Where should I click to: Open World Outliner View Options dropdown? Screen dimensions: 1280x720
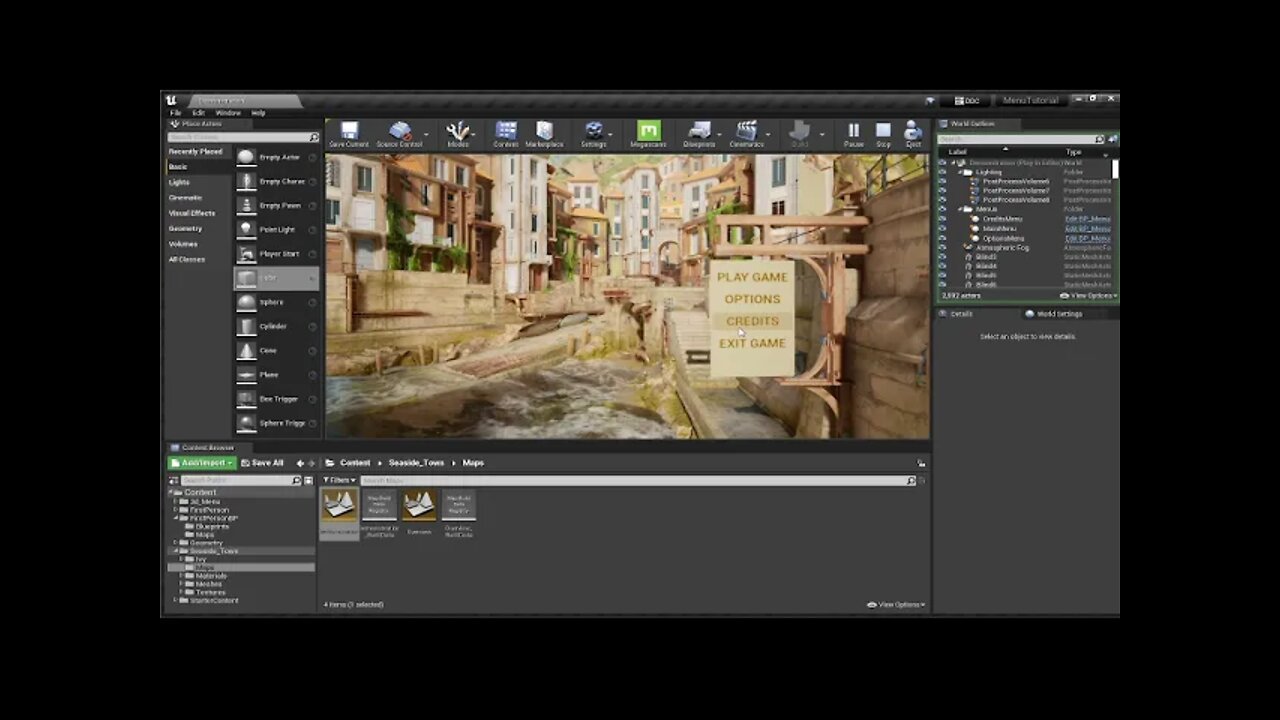click(1089, 296)
